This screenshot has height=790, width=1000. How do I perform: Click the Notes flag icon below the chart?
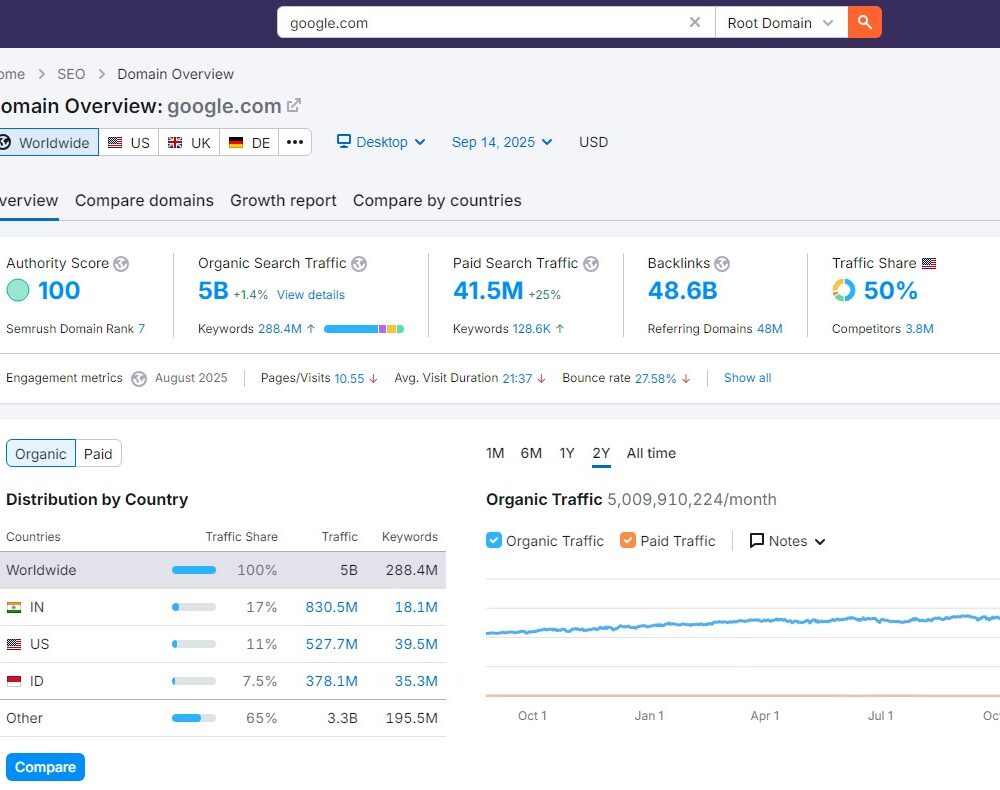tap(757, 540)
